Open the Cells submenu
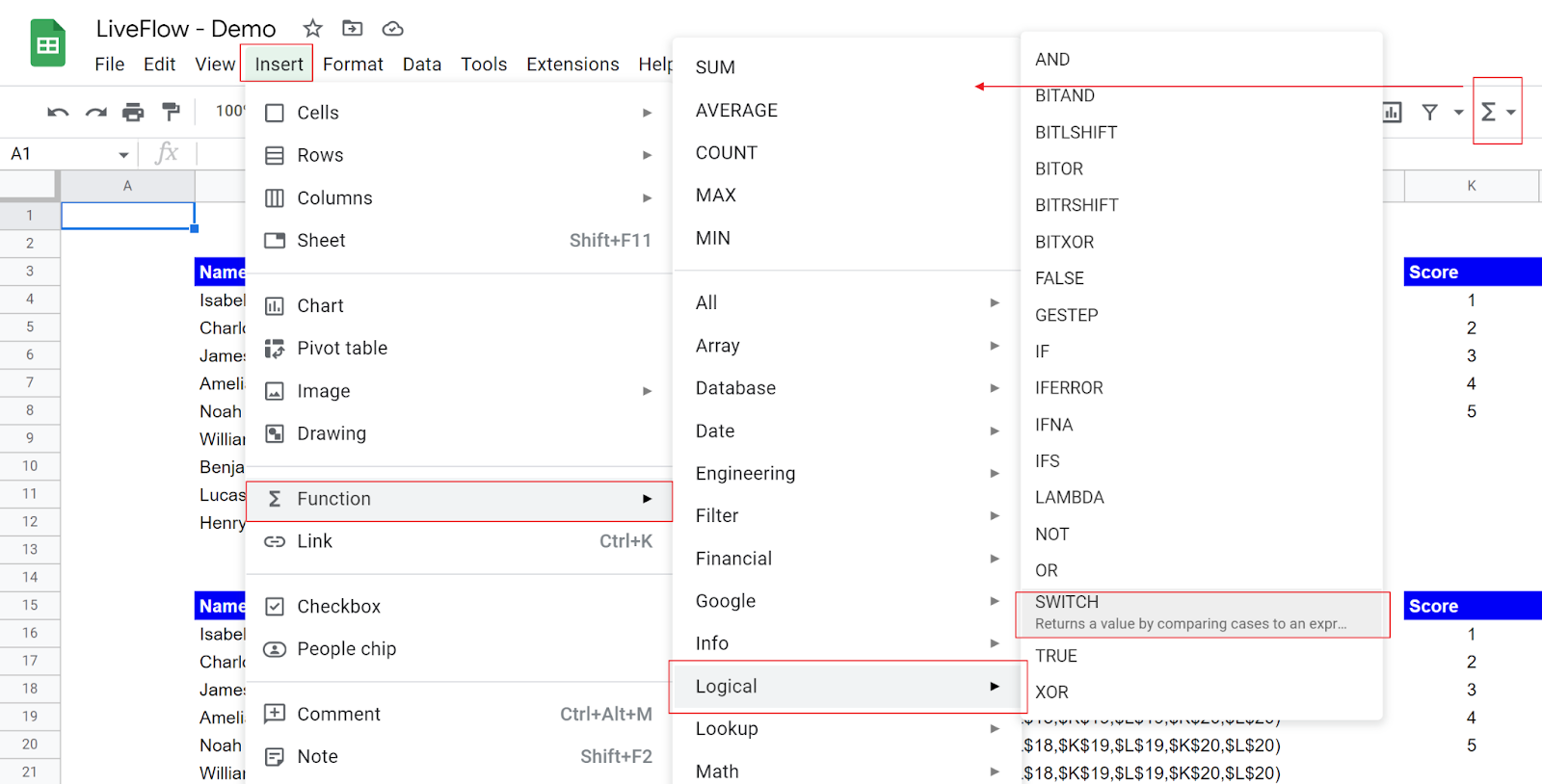This screenshot has width=1542, height=784. click(x=459, y=113)
